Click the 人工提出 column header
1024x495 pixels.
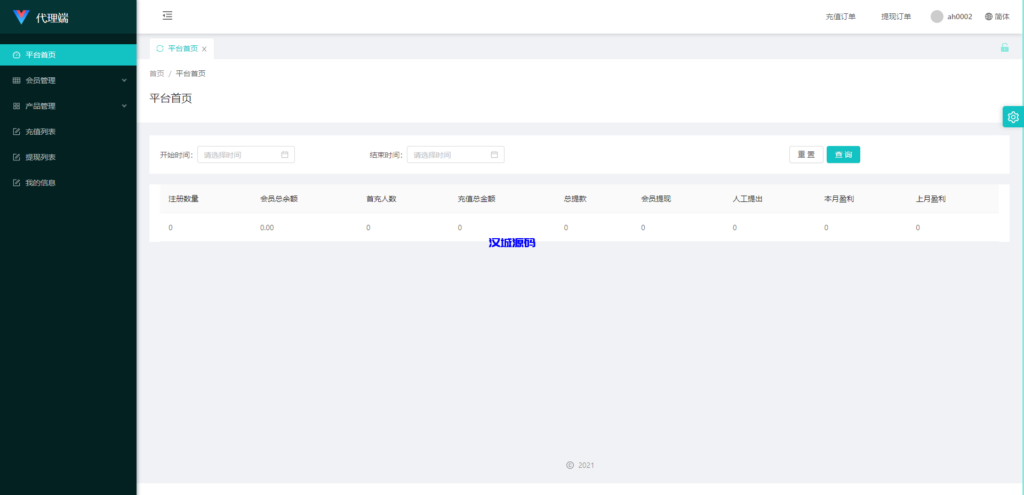coord(748,199)
